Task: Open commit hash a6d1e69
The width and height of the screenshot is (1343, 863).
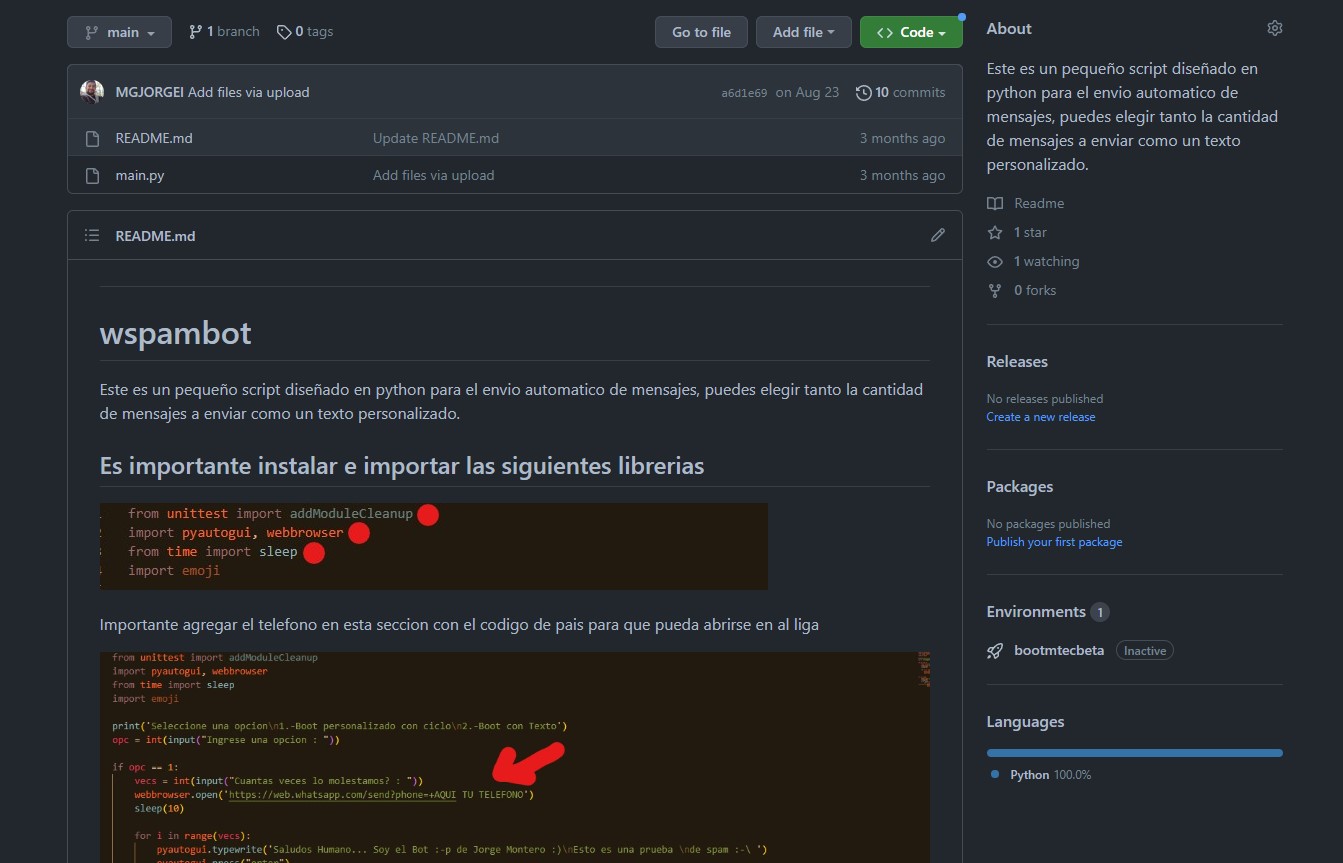Action: coord(744,93)
